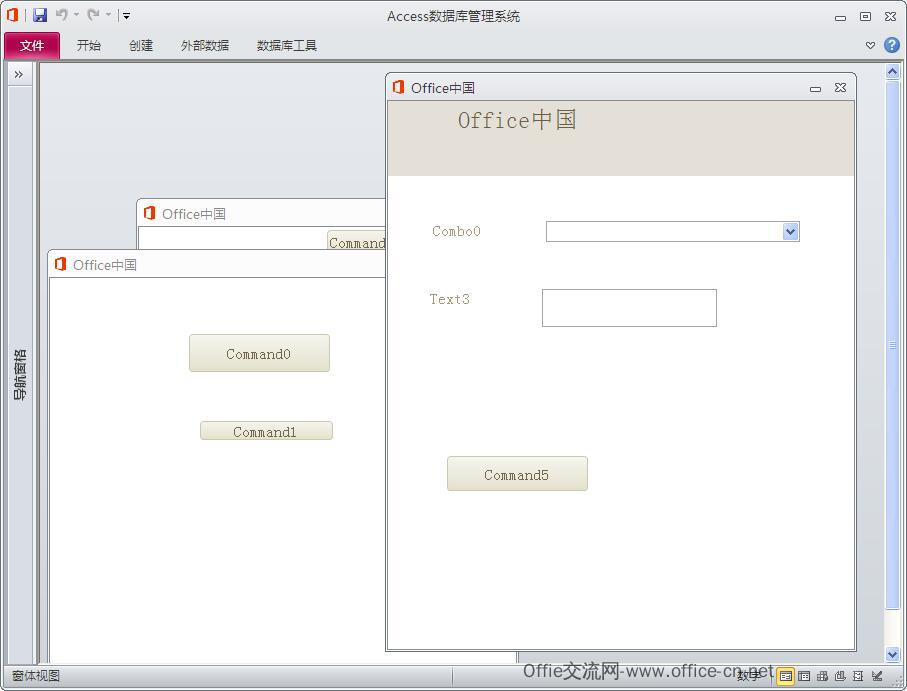Click the scroll down arrow on the right scrollbar
This screenshot has width=907, height=691.
892,654
